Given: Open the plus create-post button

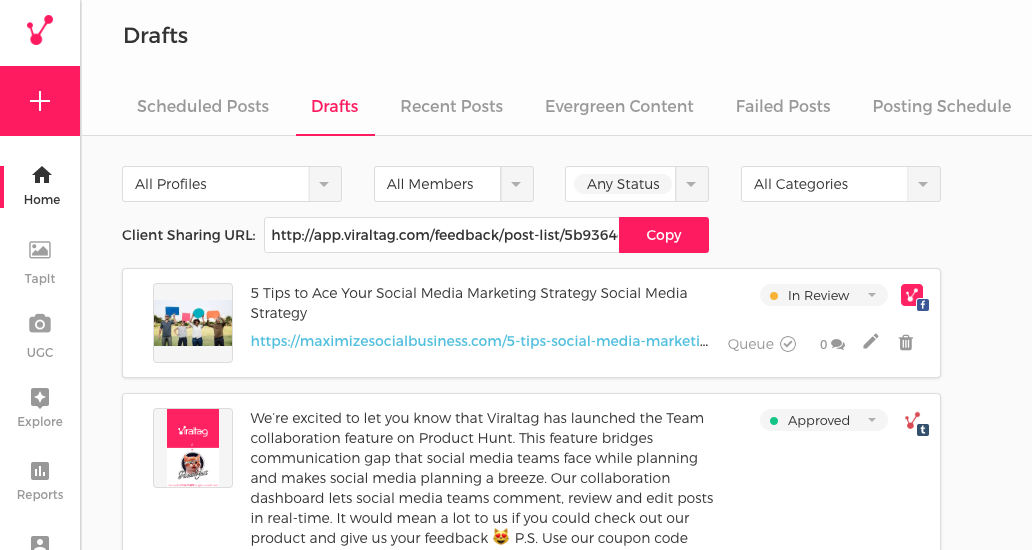Looking at the screenshot, I should click(x=40, y=101).
